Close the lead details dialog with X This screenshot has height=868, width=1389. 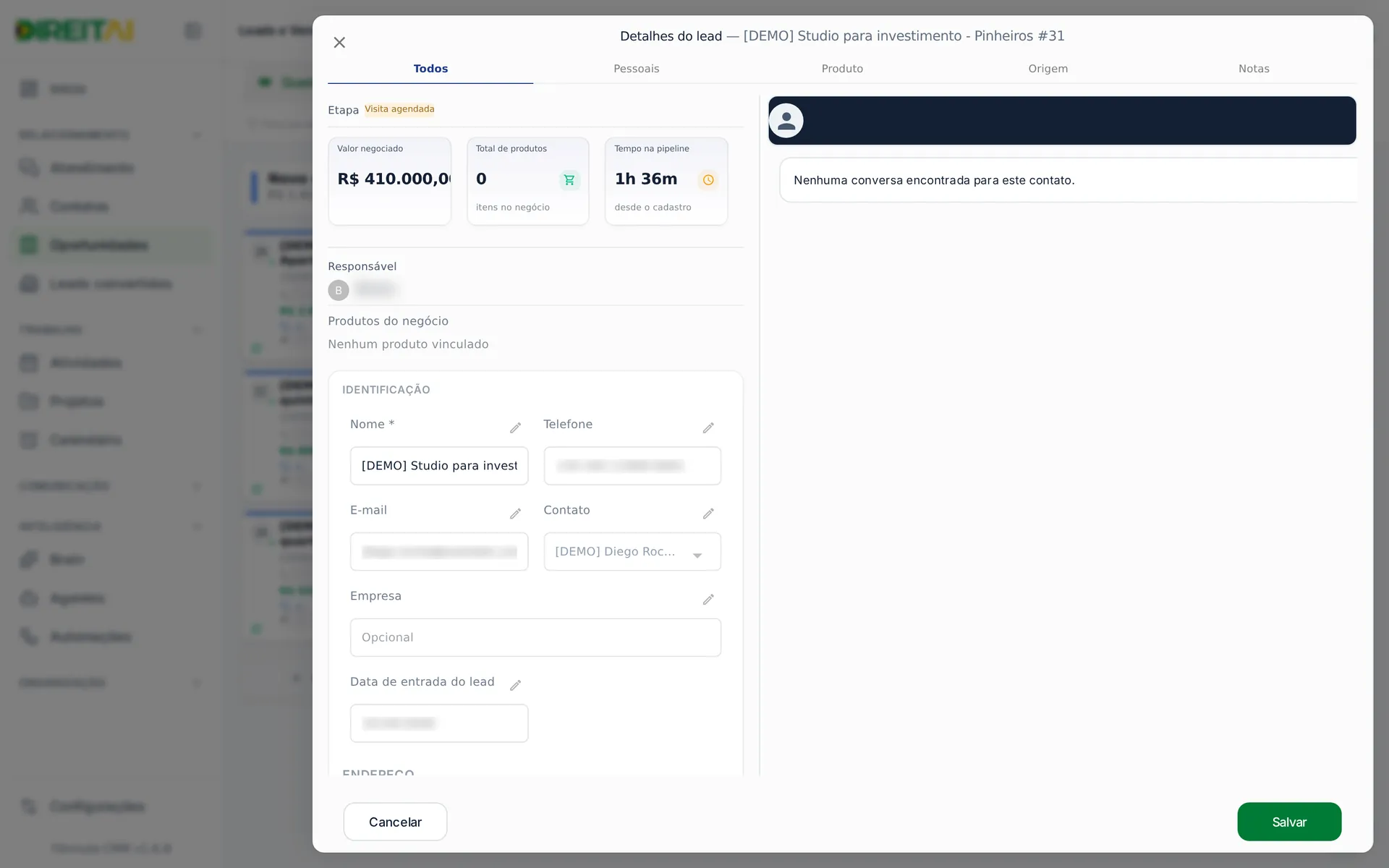(x=339, y=43)
